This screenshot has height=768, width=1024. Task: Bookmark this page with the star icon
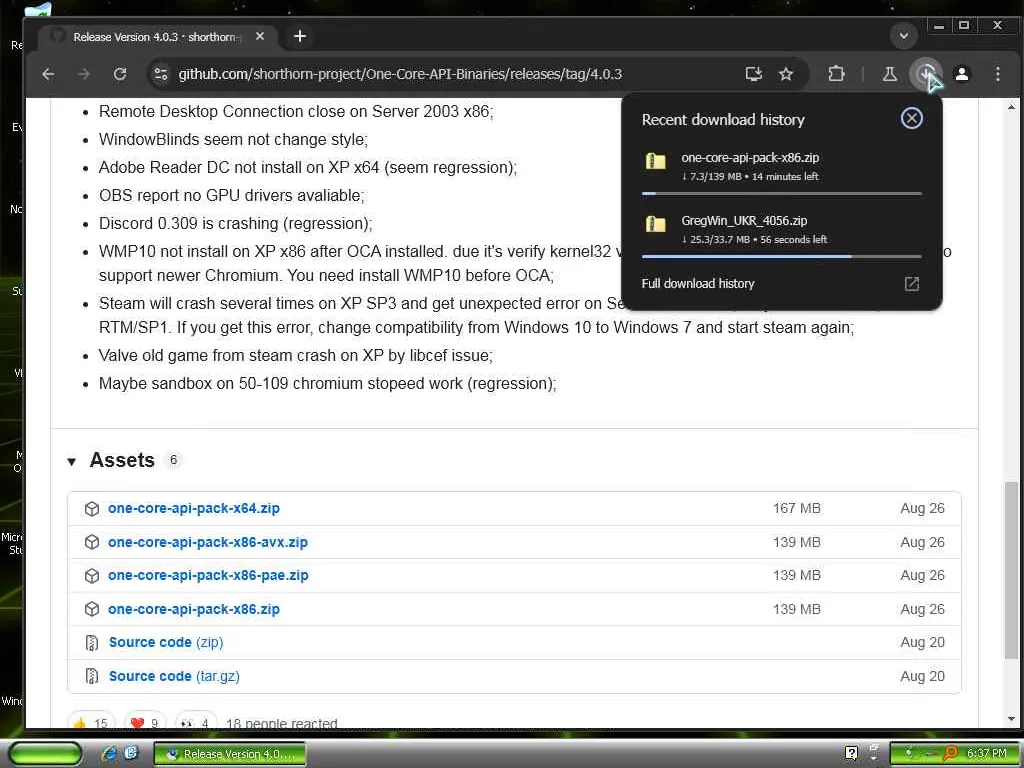point(786,74)
